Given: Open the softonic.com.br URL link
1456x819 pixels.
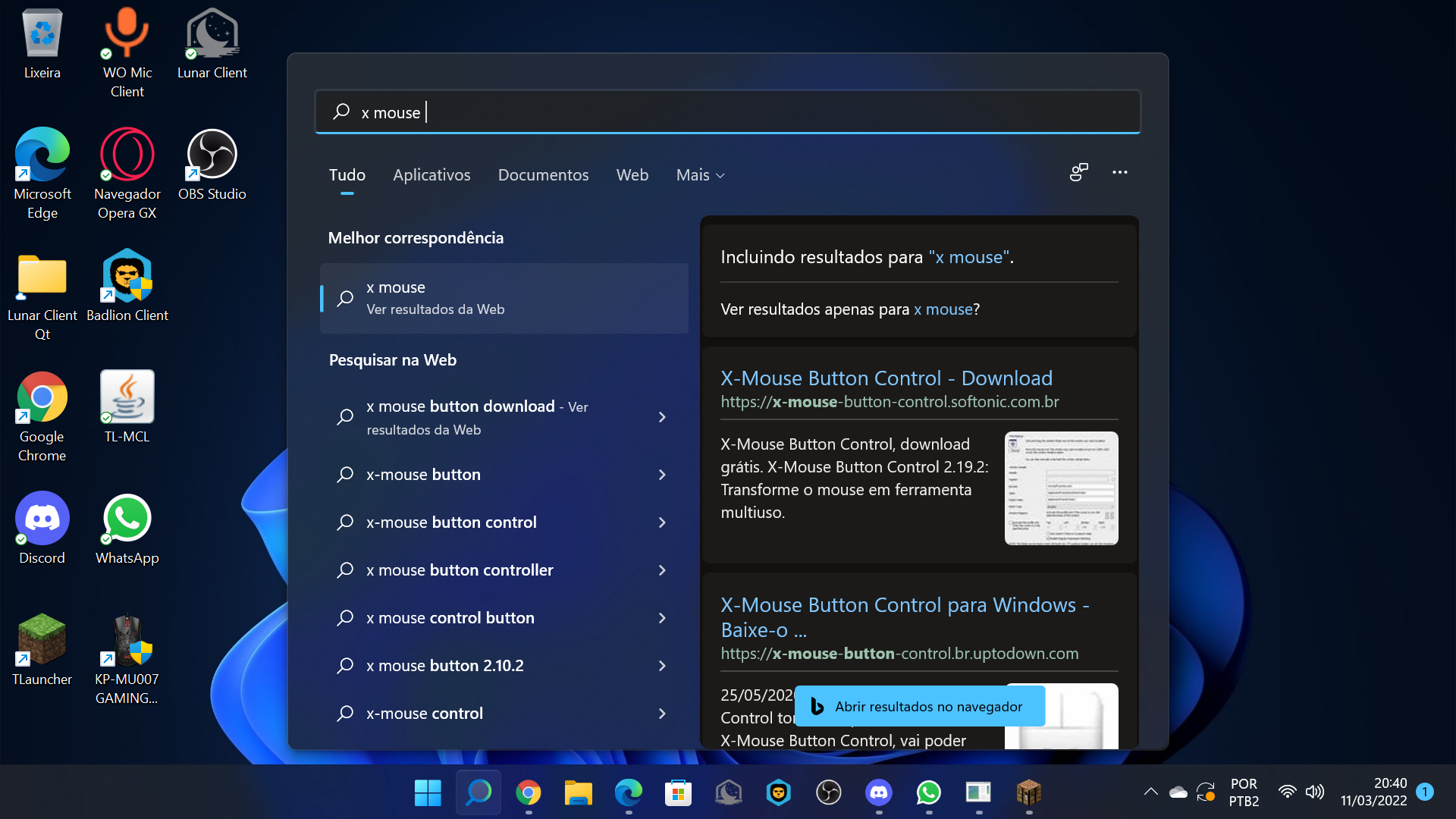Looking at the screenshot, I should pos(890,402).
